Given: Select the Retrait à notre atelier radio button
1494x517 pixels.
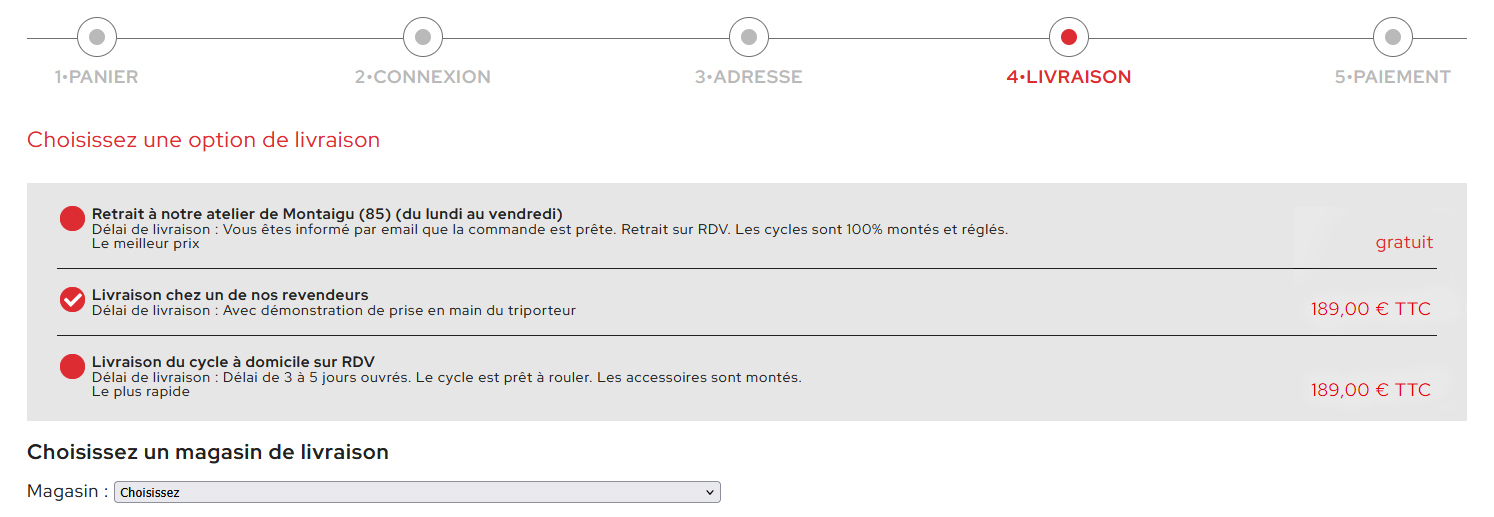Looking at the screenshot, I should (x=73, y=219).
